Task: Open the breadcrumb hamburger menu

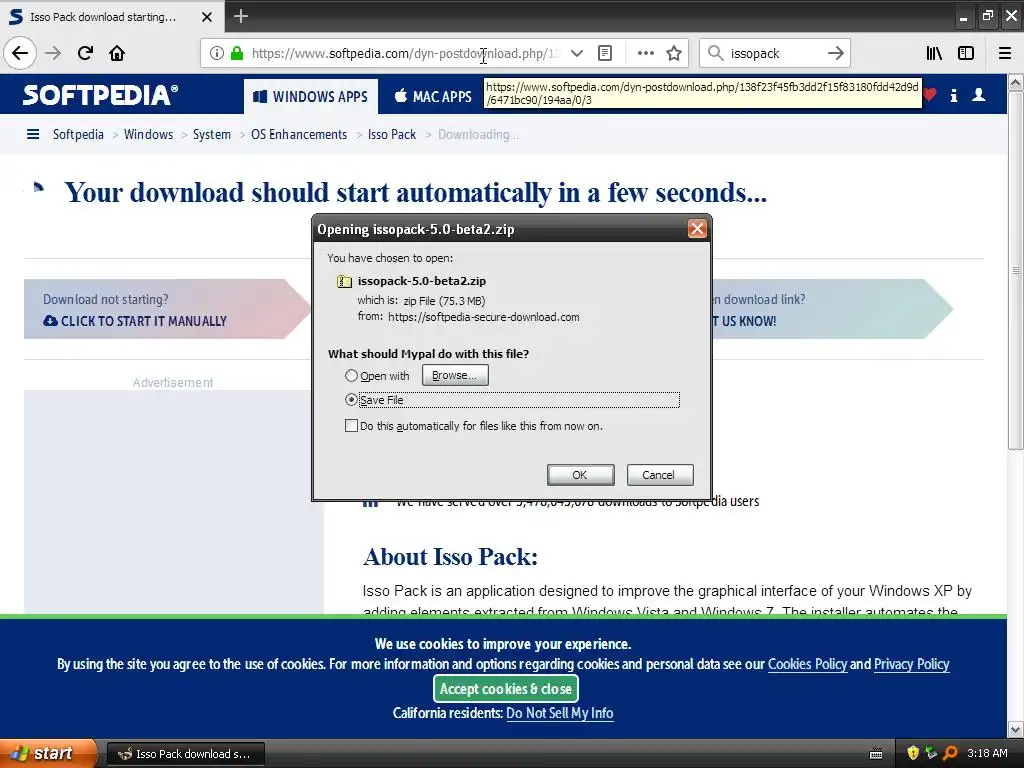Action: coord(33,135)
